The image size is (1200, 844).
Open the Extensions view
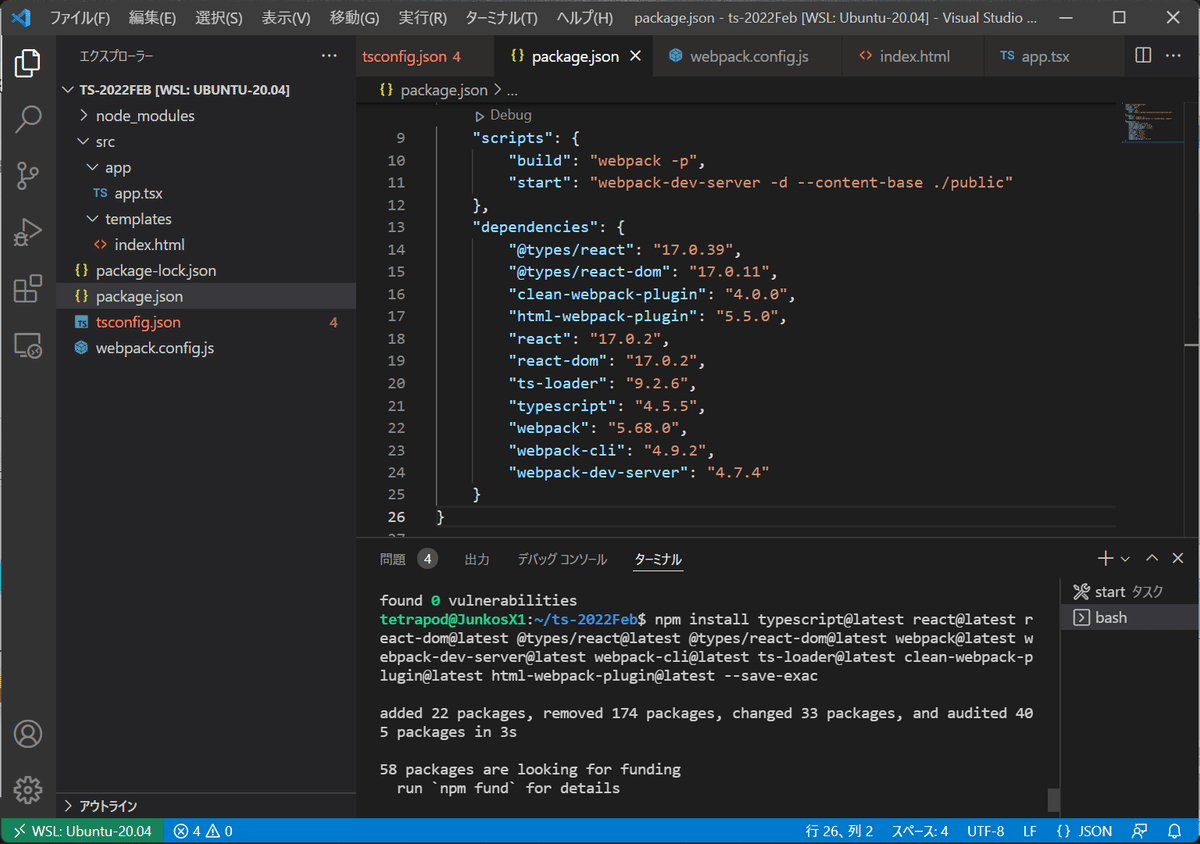tap(27, 287)
